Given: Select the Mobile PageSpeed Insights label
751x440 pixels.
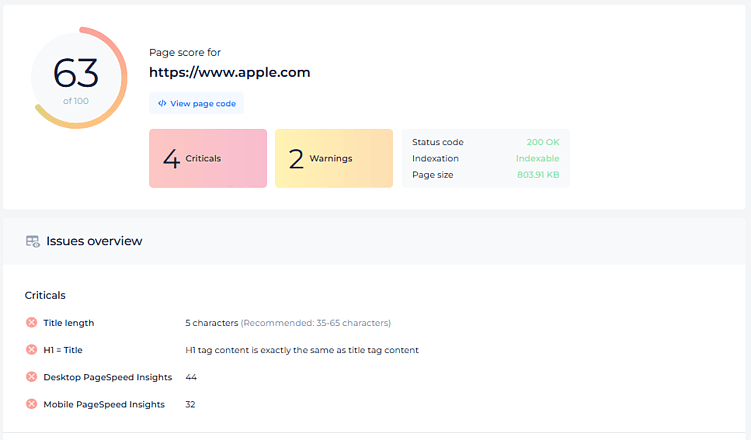Looking at the screenshot, I should click(x=104, y=404).
